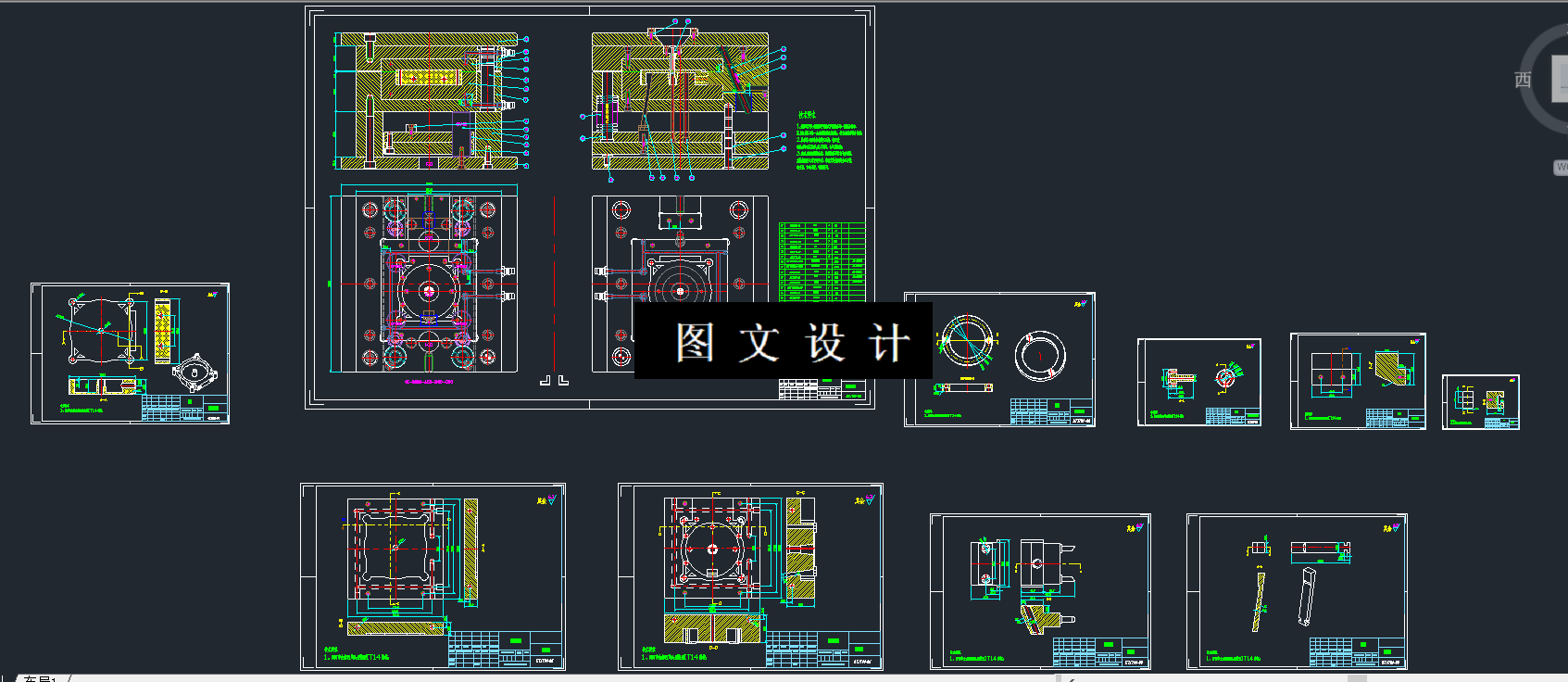
Task: Select the bottom-right sheet showing the slanted pin
Action: pyautogui.click(x=1297, y=591)
